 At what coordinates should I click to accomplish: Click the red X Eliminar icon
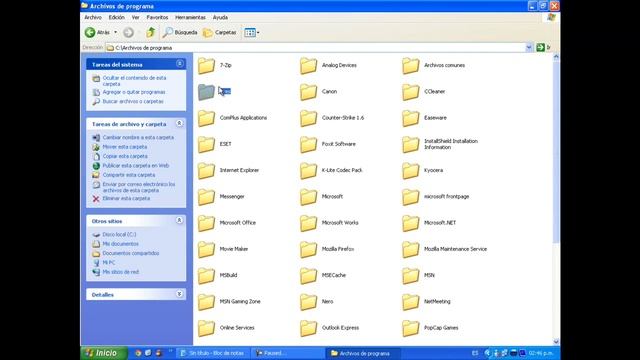pyautogui.click(x=96, y=199)
